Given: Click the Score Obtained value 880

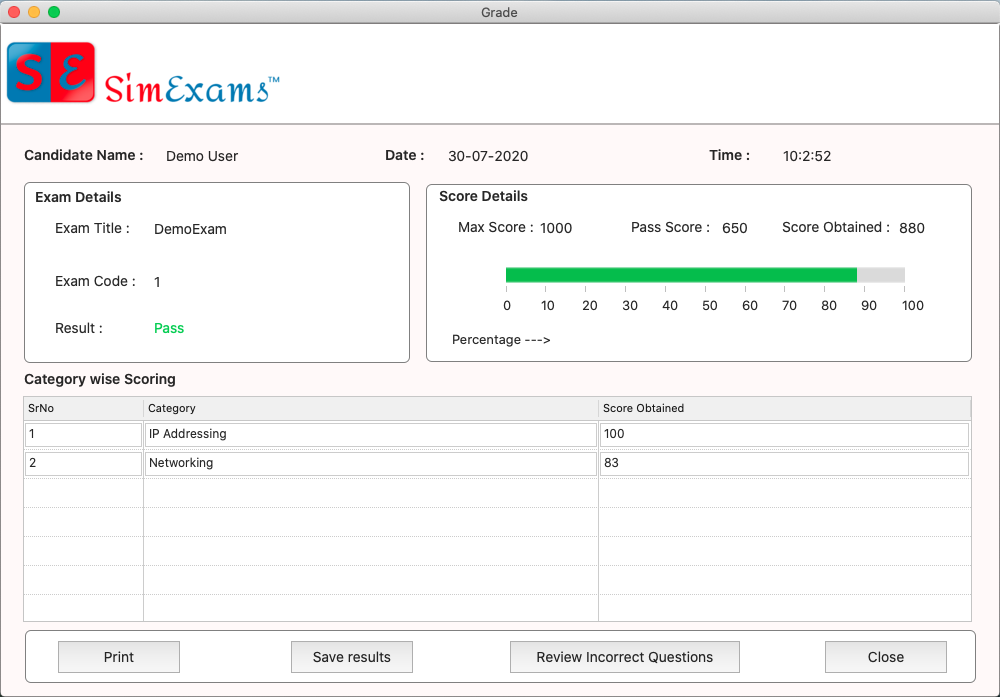Looking at the screenshot, I should coord(912,228).
